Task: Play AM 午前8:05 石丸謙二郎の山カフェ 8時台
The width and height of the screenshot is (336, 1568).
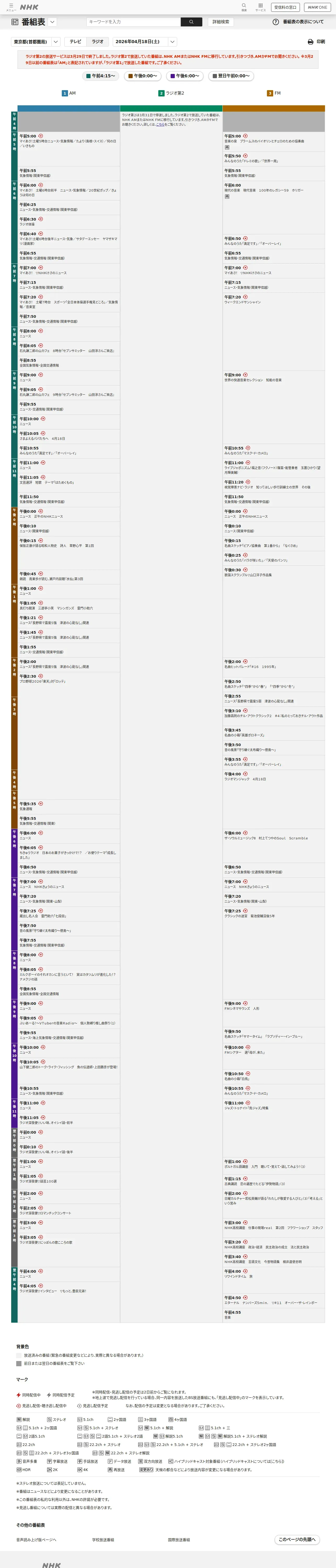Action: click(x=41, y=346)
